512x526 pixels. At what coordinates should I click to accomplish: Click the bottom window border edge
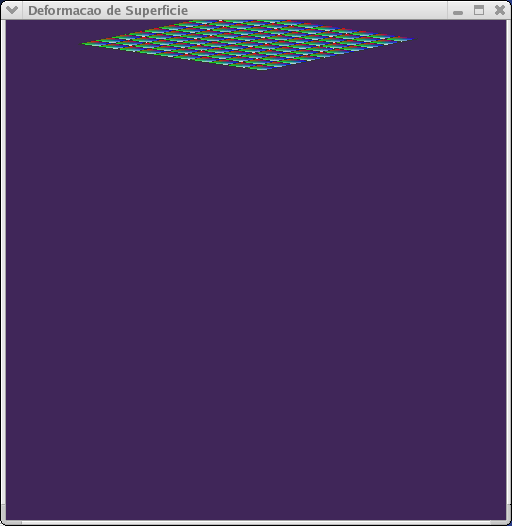point(256,523)
